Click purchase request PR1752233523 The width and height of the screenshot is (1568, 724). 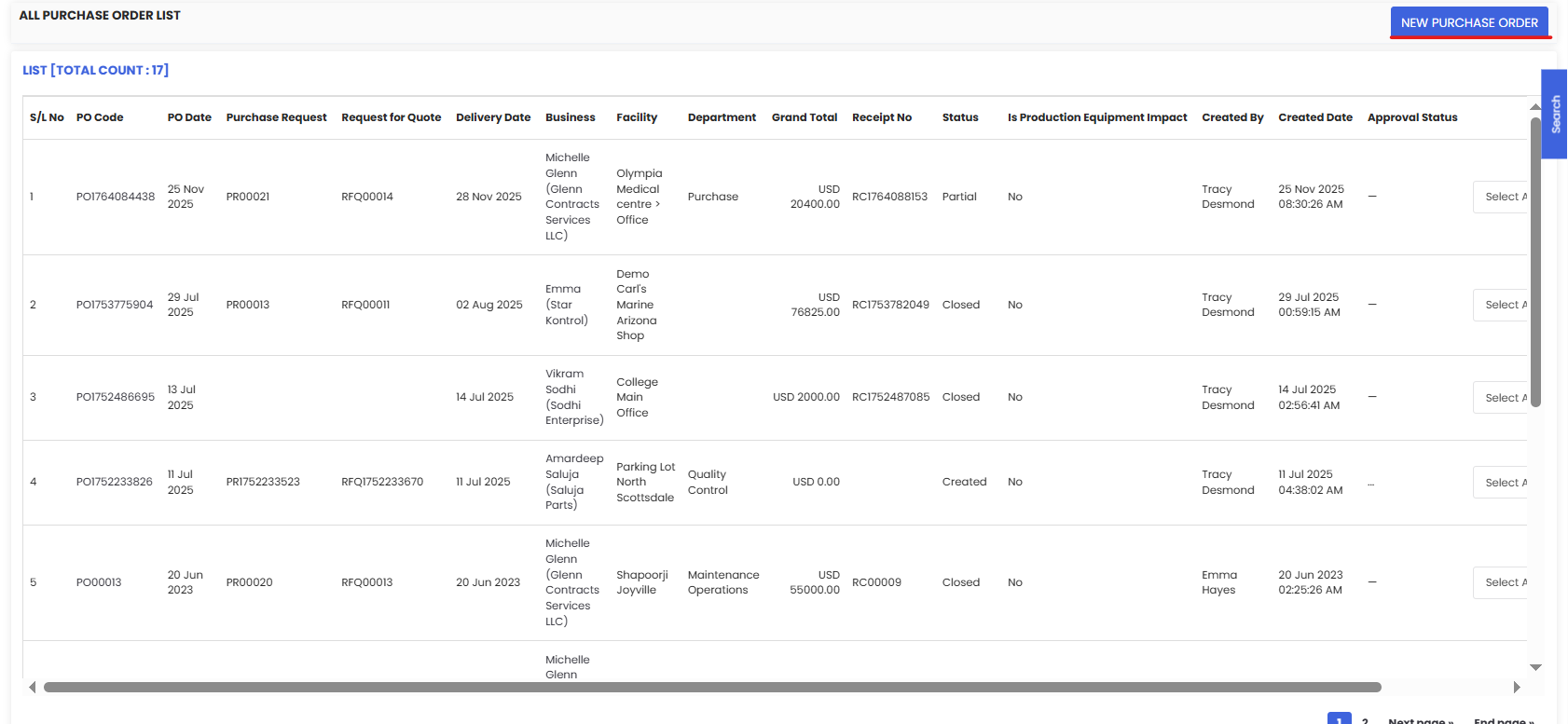263,482
